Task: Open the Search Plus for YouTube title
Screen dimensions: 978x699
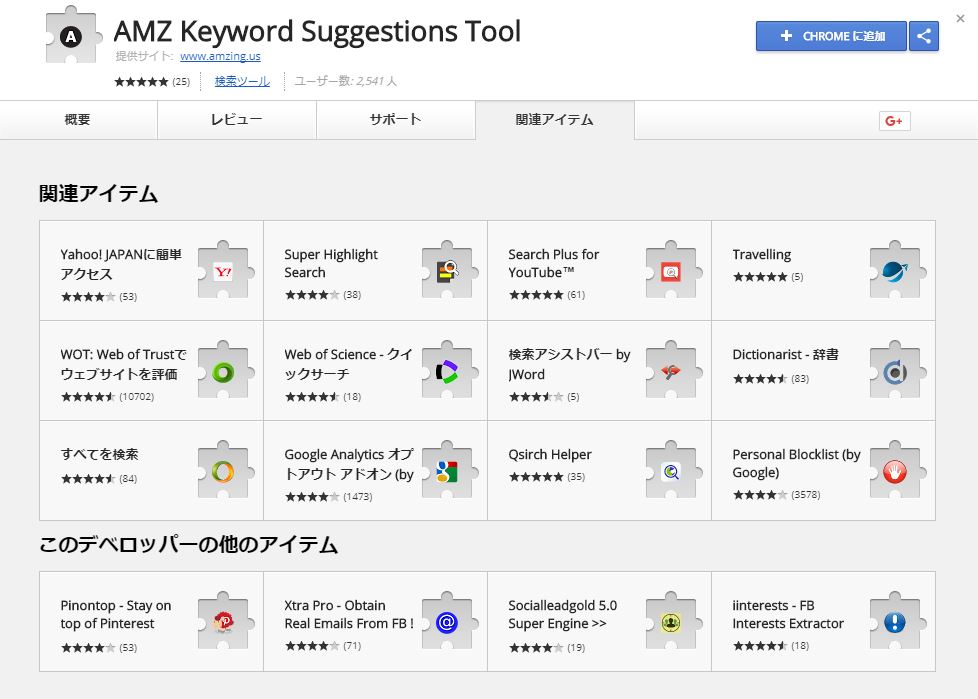Action: click(554, 263)
